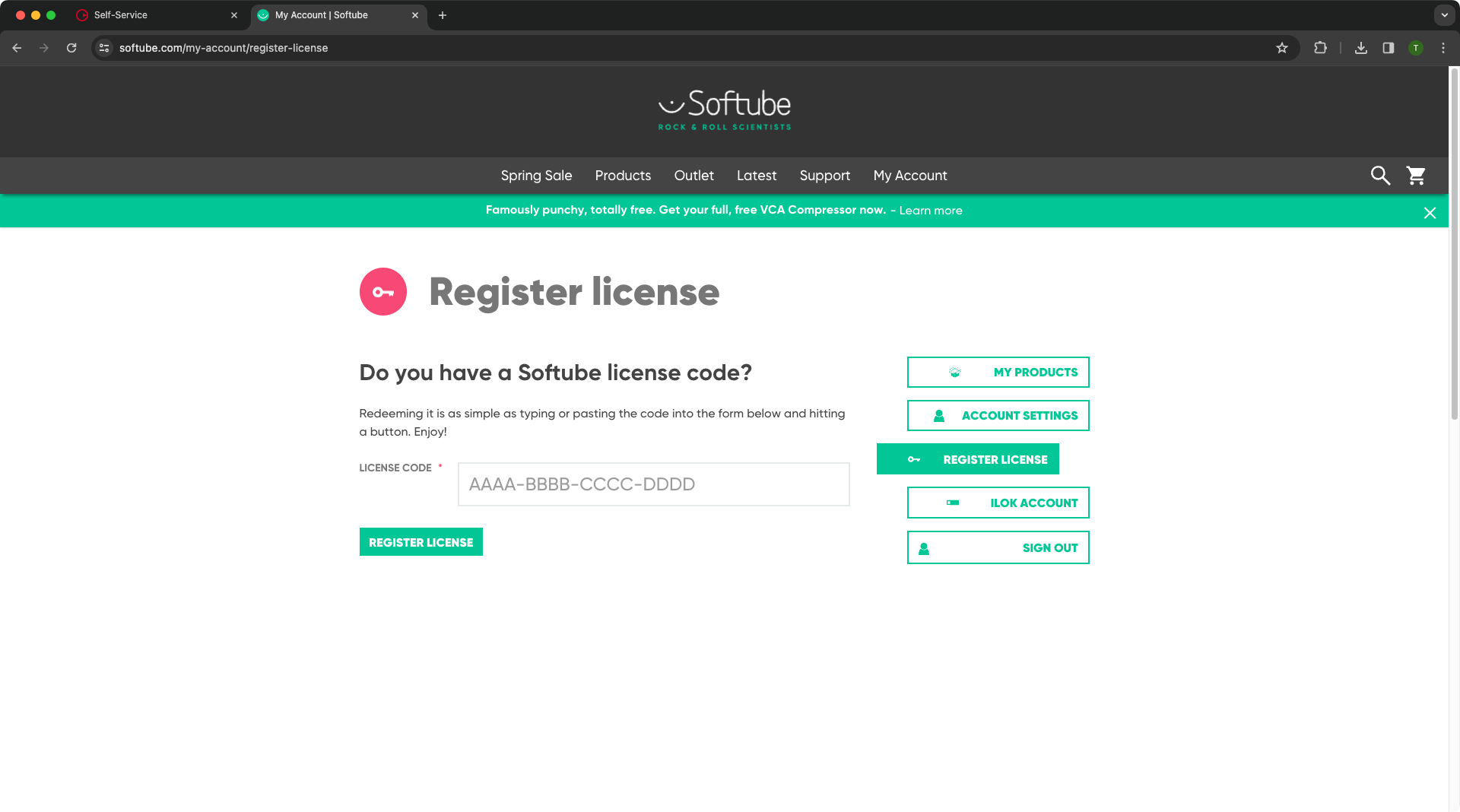
Task: Expand the tab search dropdown arrow
Action: (1444, 15)
